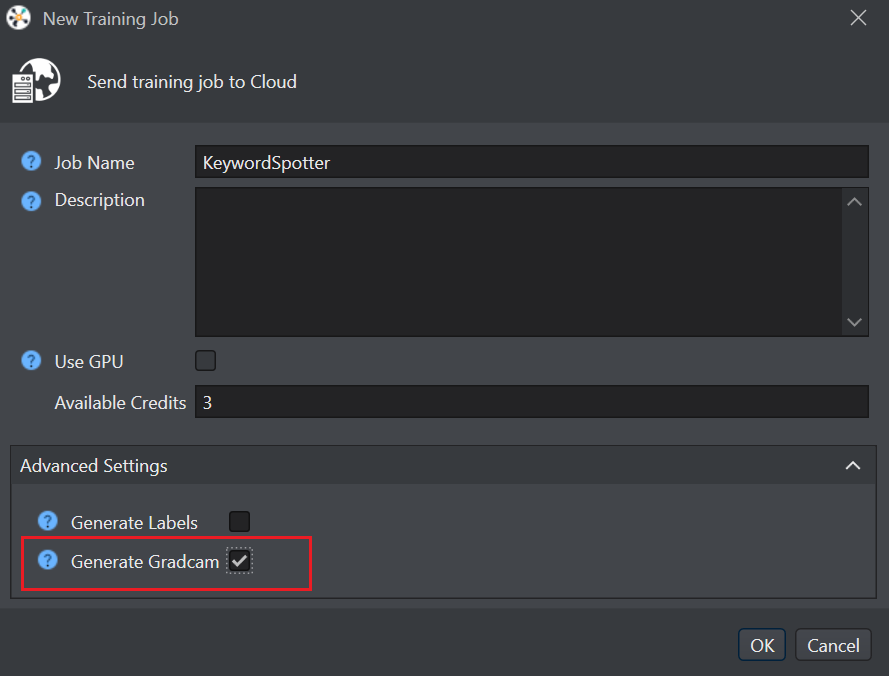
Task: Click Description scrollbar down arrow
Action: (x=854, y=322)
